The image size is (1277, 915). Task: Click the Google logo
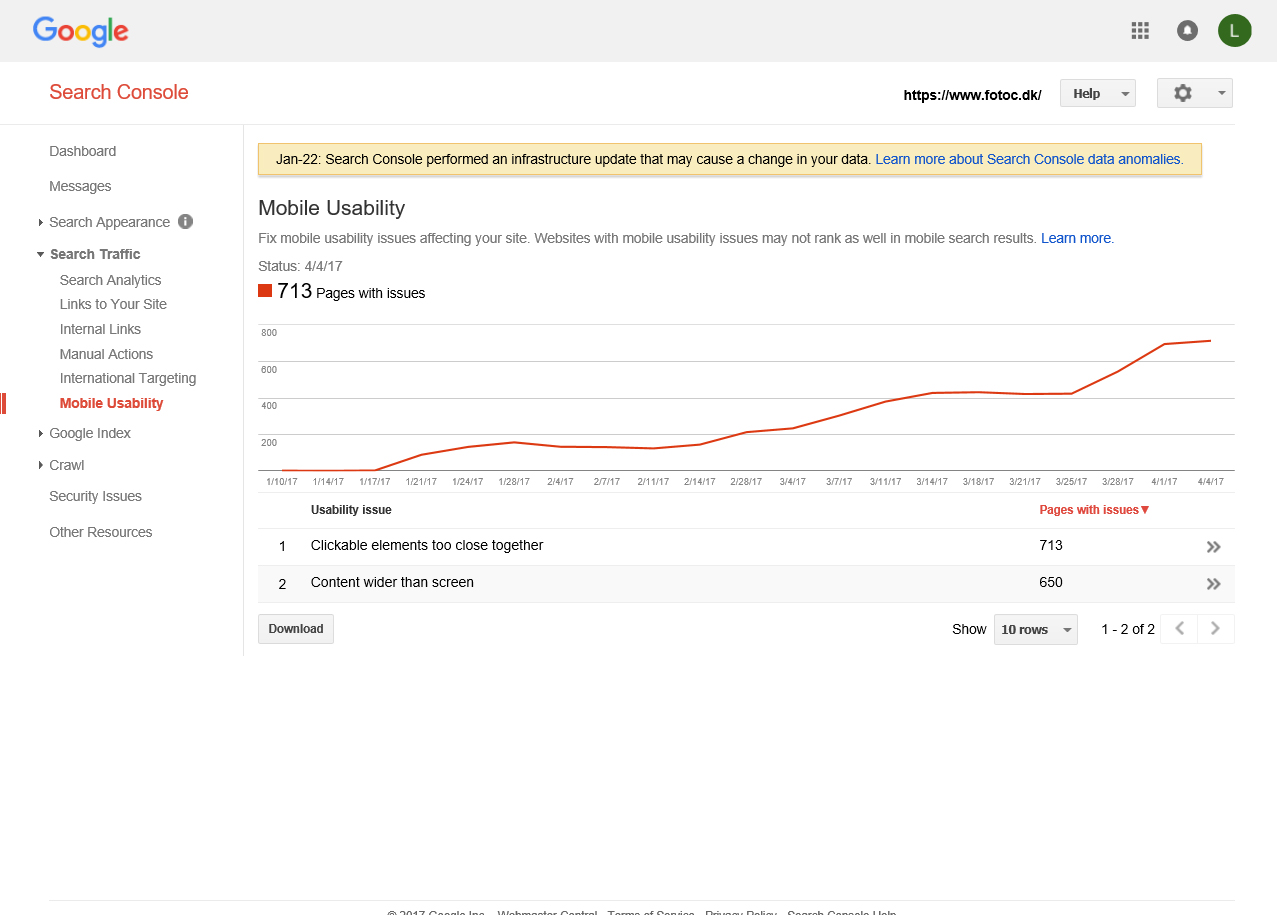pyautogui.click(x=81, y=31)
